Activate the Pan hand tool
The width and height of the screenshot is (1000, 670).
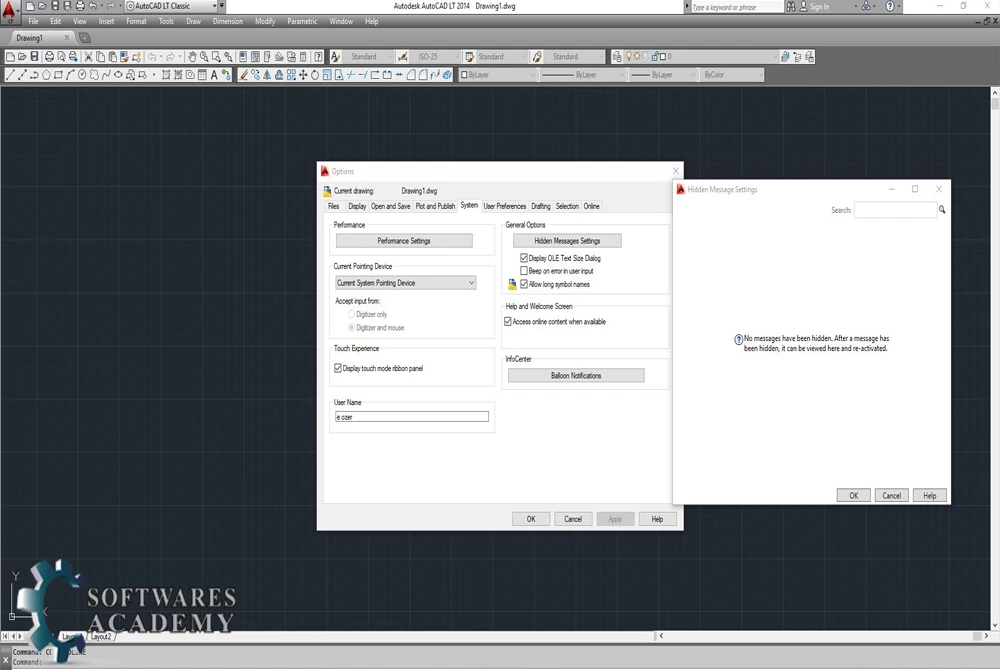click(192, 57)
